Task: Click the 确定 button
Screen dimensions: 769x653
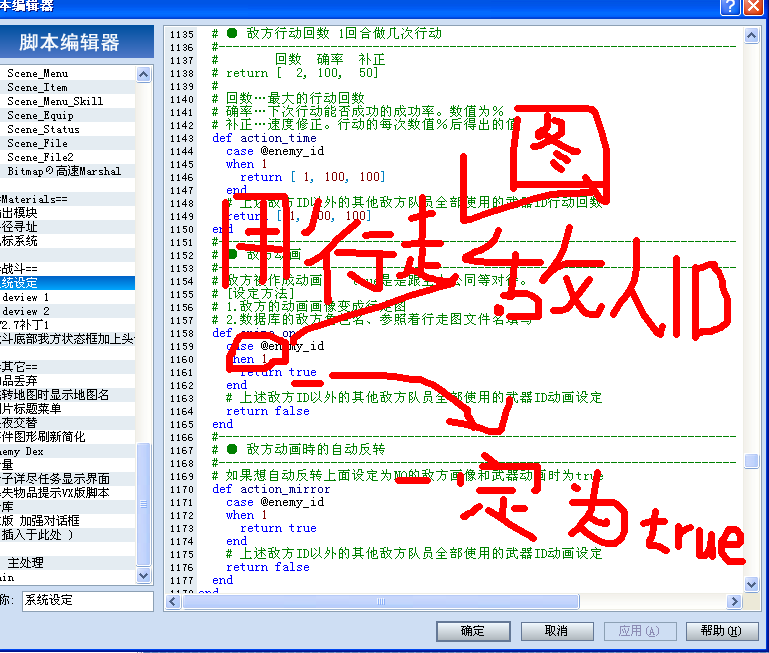Action: pyautogui.click(x=473, y=631)
